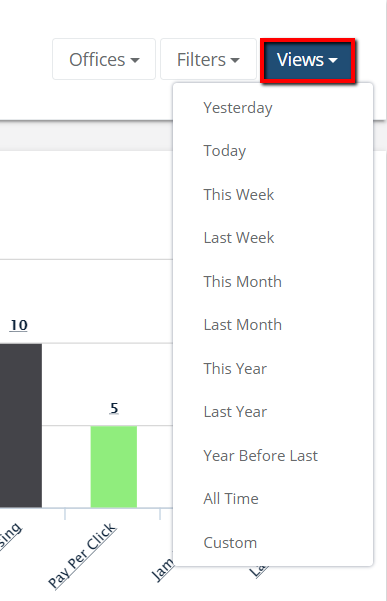Click the value 10 above dark bar

pyautogui.click(x=19, y=325)
